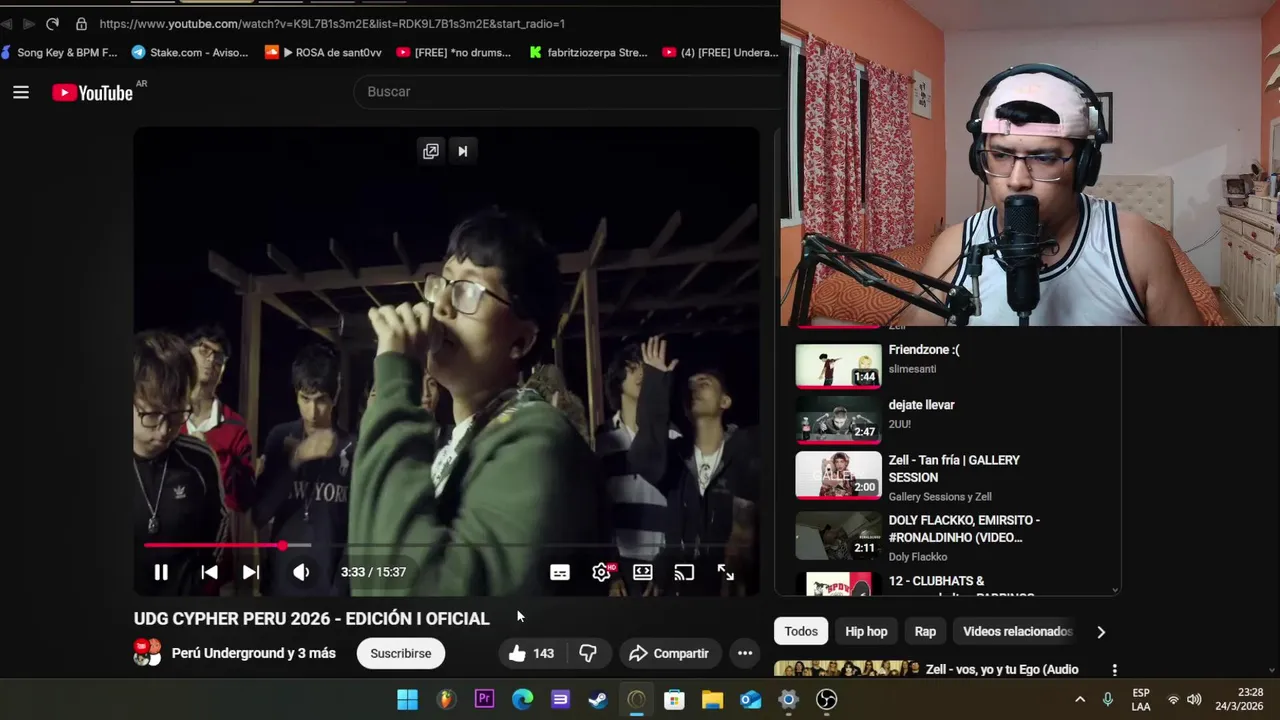Open the YouTube hamburger guide menu

click(21, 92)
